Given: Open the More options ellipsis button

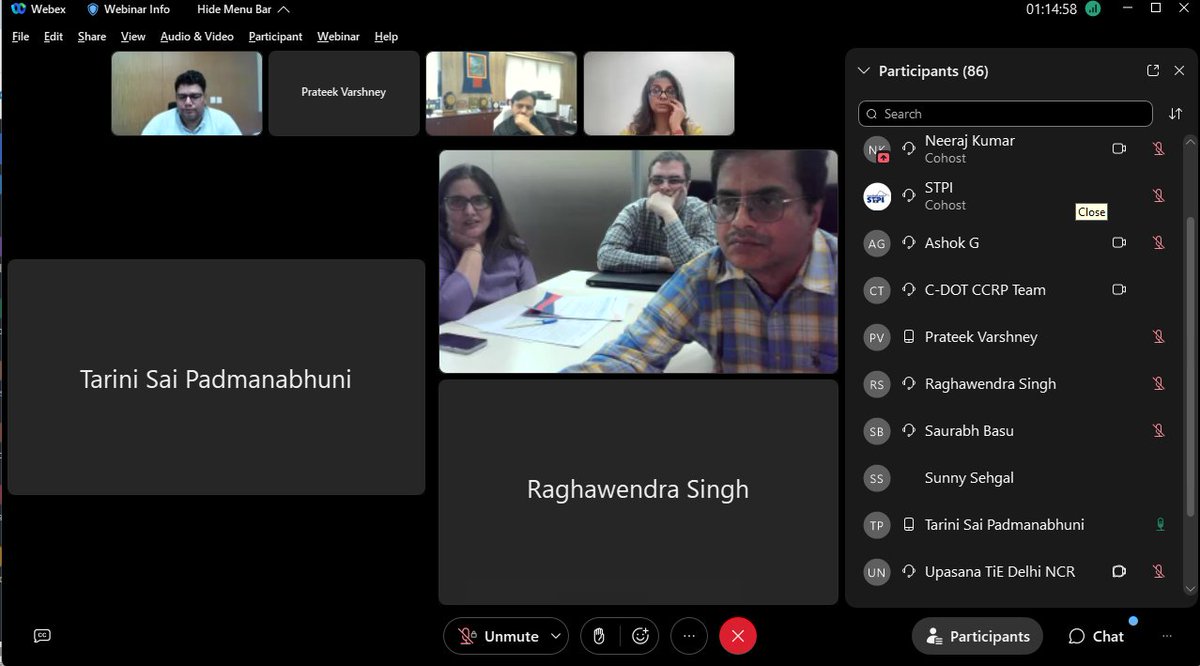Looking at the screenshot, I should click(x=689, y=636).
